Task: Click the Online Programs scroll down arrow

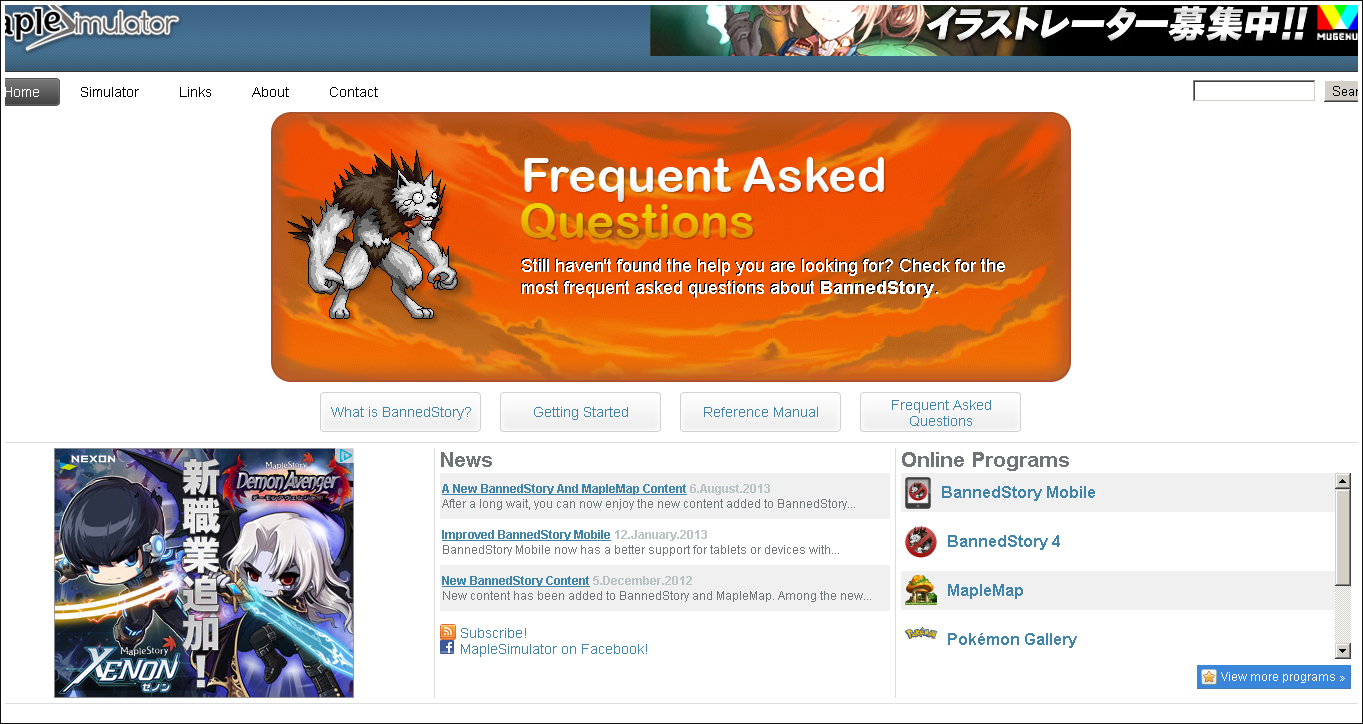Action: tap(1343, 651)
